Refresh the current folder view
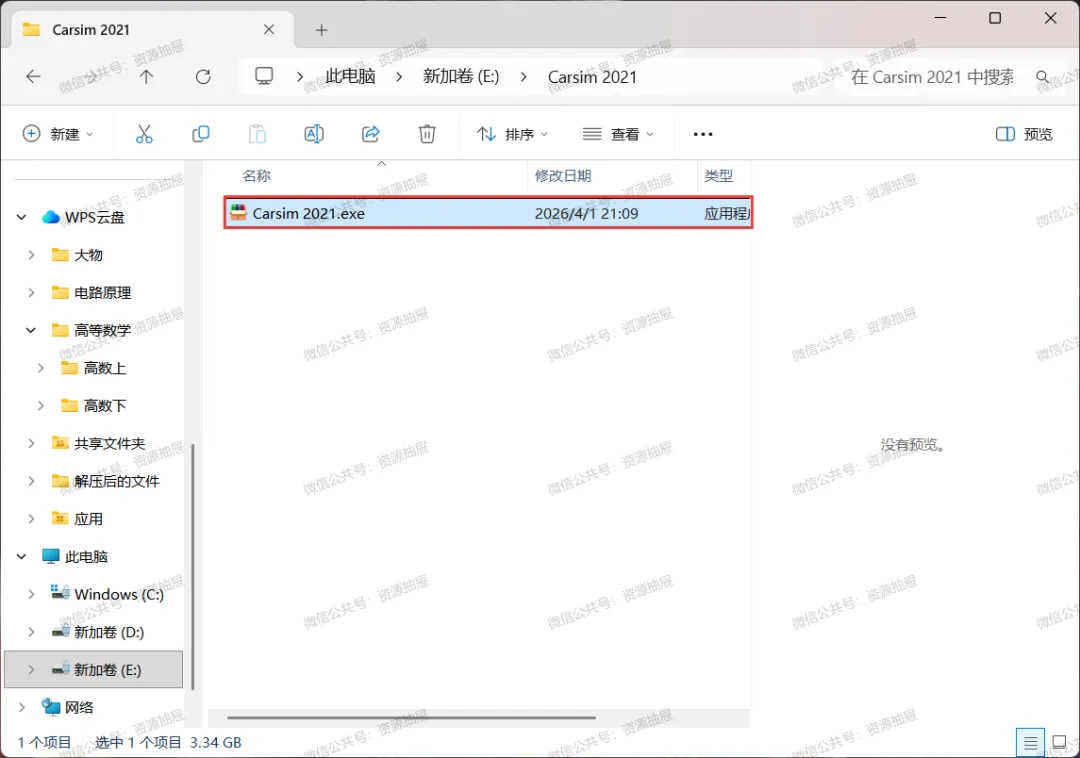The width and height of the screenshot is (1080, 758). 203,76
